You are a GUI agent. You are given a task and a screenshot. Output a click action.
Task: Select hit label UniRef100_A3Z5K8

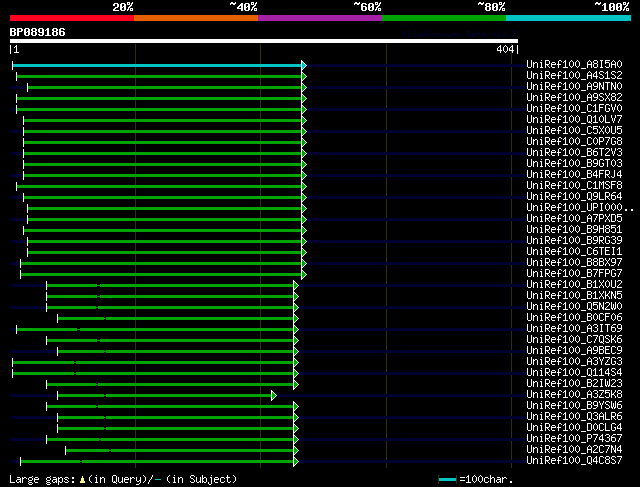(574, 395)
